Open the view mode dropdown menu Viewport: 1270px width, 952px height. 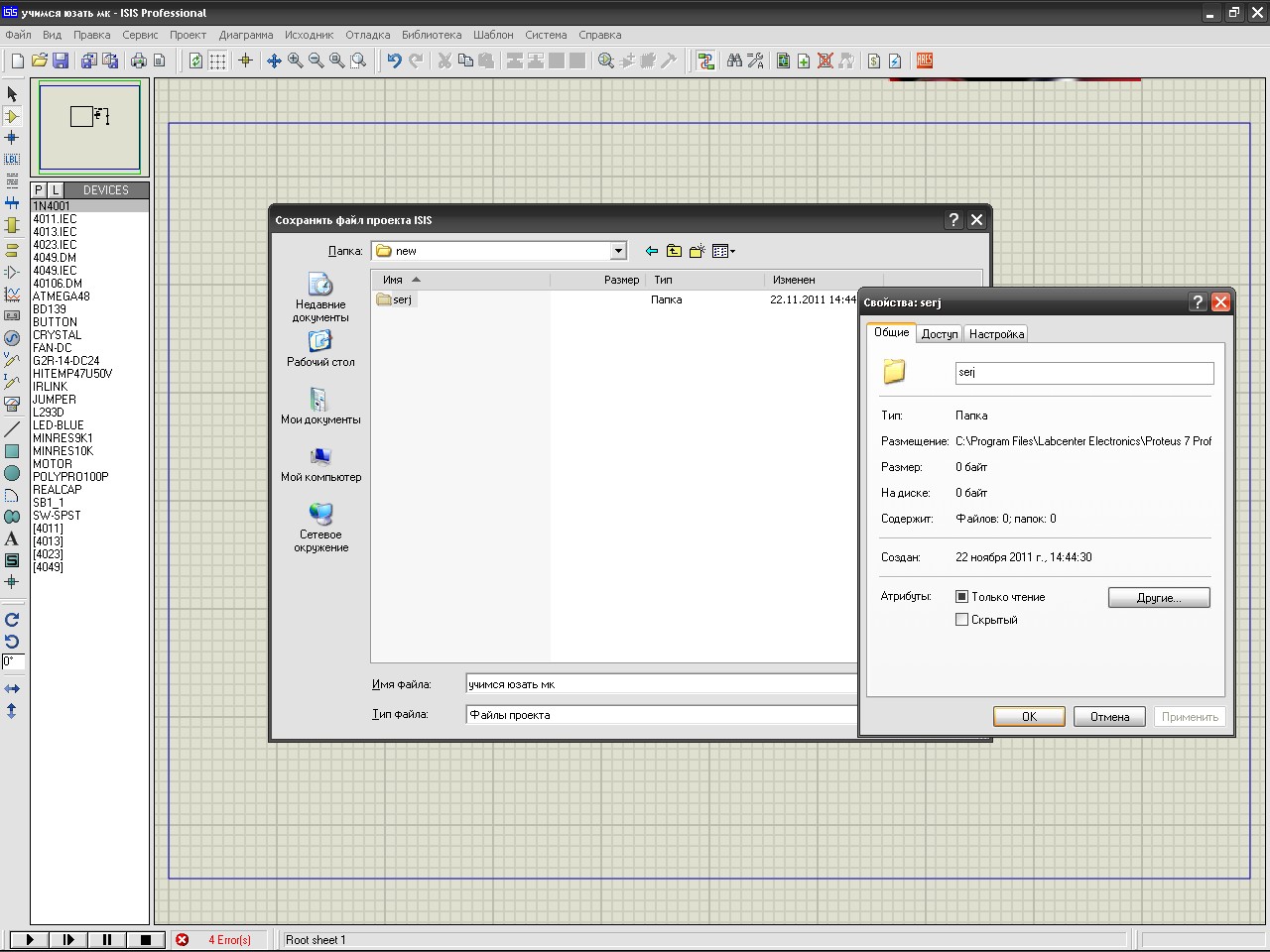tap(724, 251)
